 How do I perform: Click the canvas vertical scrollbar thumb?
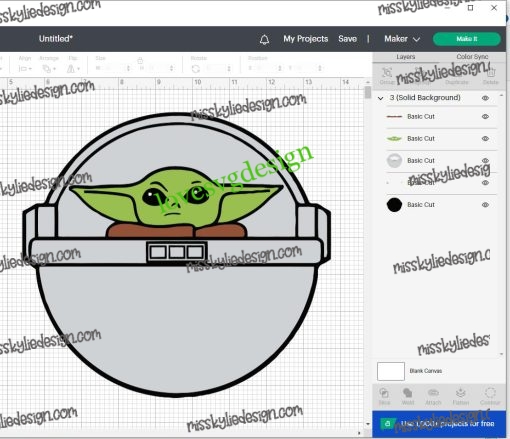[x=368, y=92]
